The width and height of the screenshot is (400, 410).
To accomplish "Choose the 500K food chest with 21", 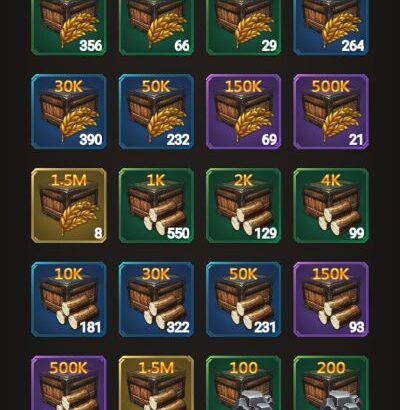I will coord(331,112).
